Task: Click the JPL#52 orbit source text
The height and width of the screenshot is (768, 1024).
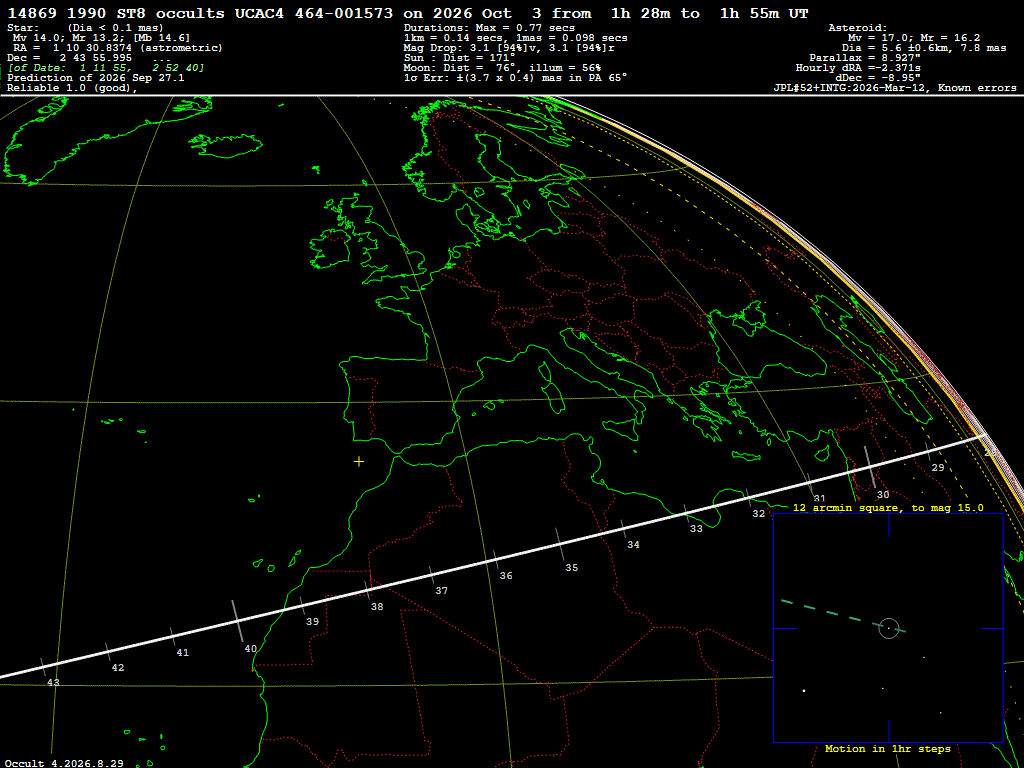Action: (x=894, y=88)
